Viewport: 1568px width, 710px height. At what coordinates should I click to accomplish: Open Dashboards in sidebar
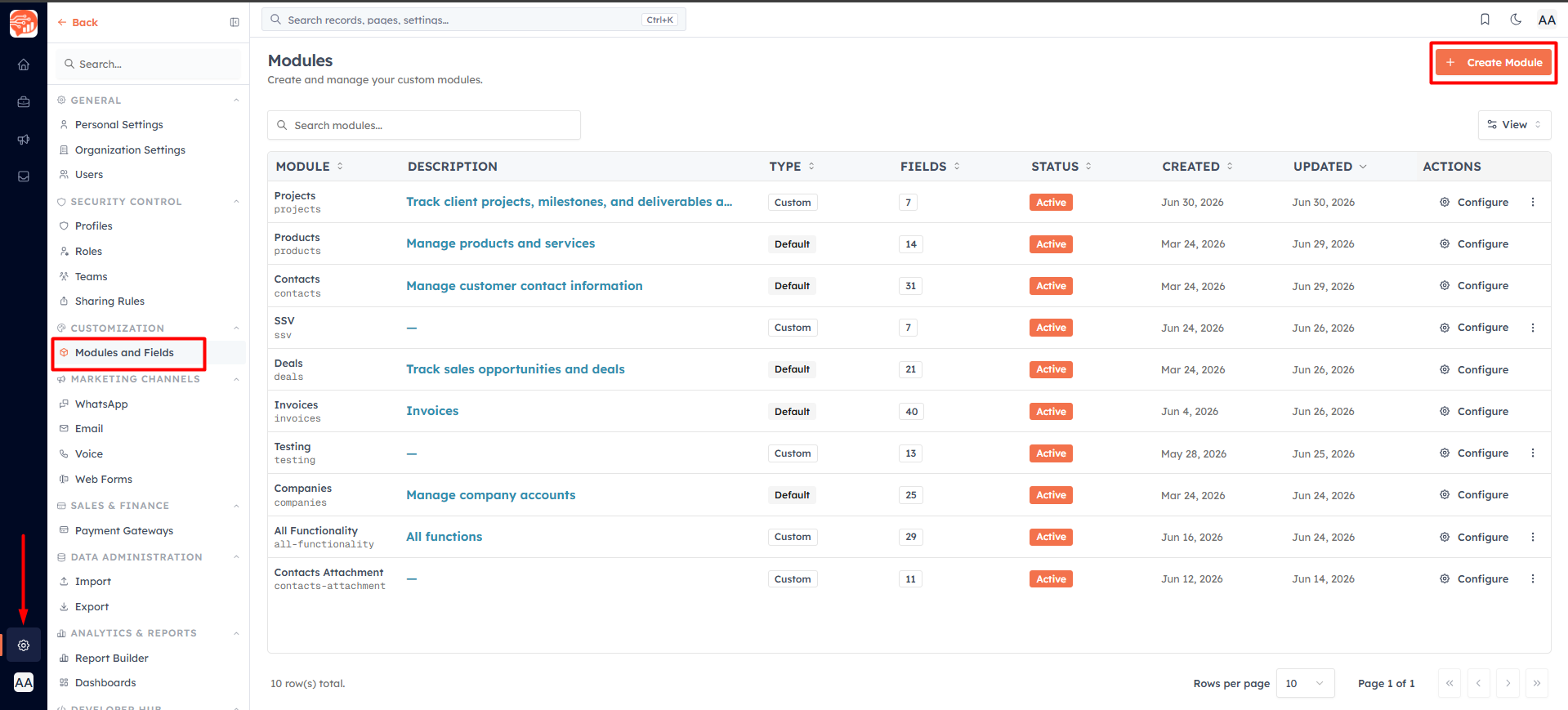(105, 682)
